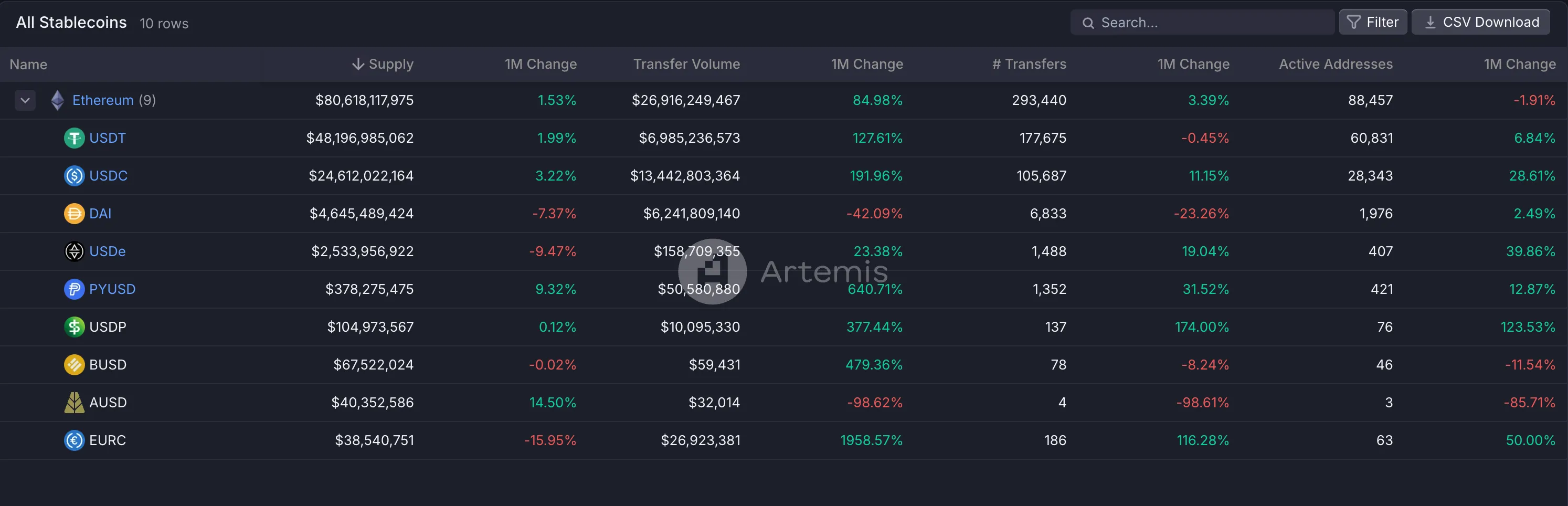Sort by 1M Change header beside # Transfers
The width and height of the screenshot is (1568, 506).
coord(1193,64)
